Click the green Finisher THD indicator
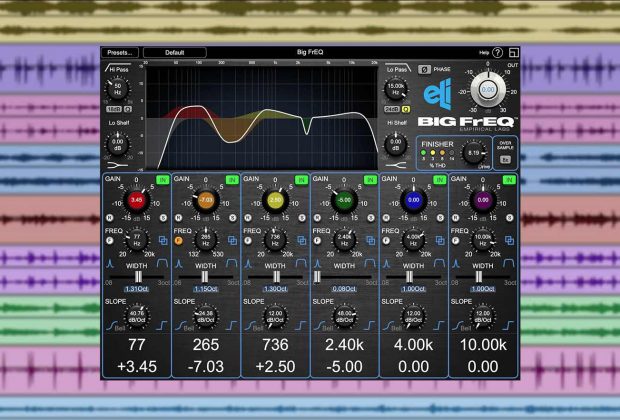The image size is (620, 420). click(x=424, y=152)
